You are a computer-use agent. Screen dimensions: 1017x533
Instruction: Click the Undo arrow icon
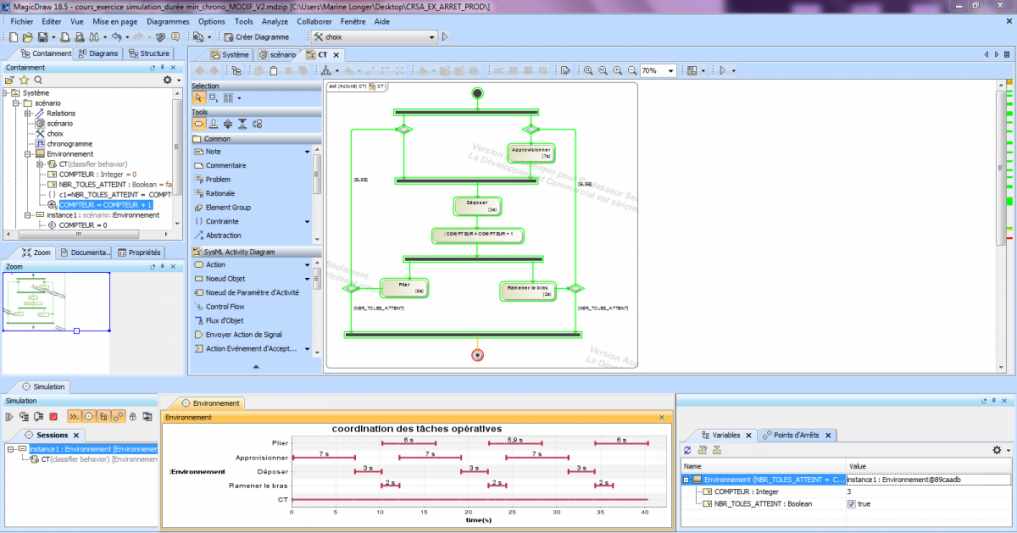coord(116,37)
